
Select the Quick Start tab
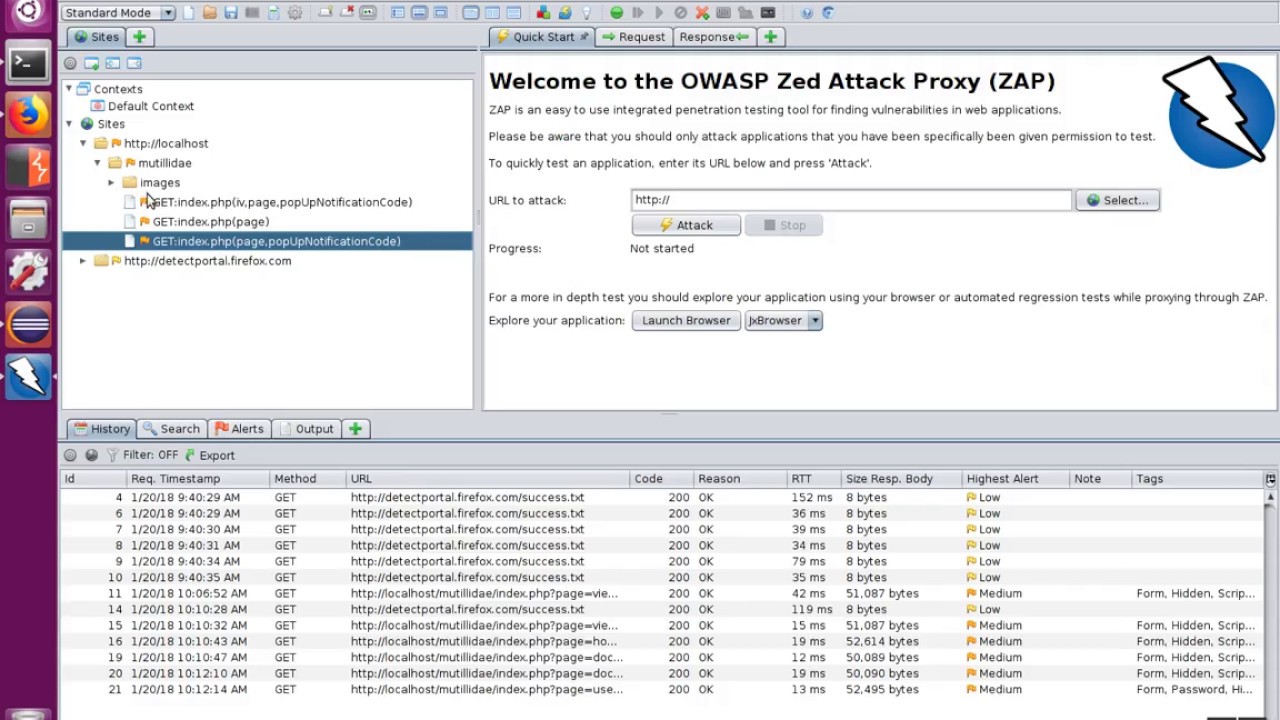pos(541,37)
